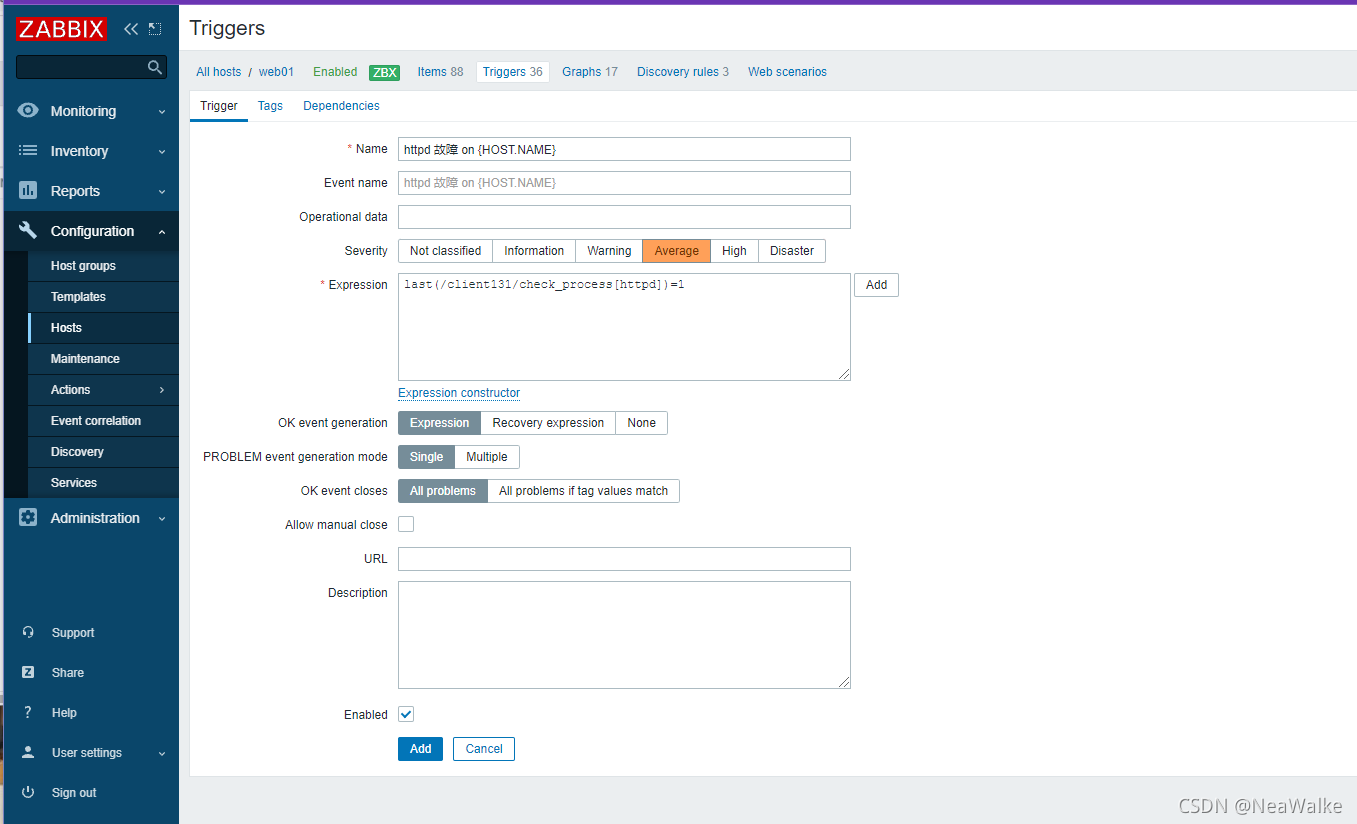Click into the Name field
The height and width of the screenshot is (824, 1357).
pos(624,149)
